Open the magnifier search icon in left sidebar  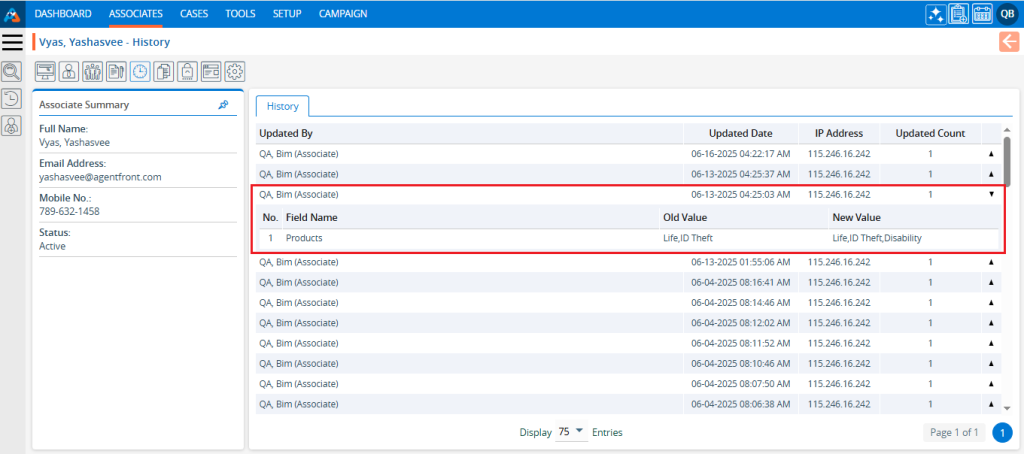coord(12,71)
